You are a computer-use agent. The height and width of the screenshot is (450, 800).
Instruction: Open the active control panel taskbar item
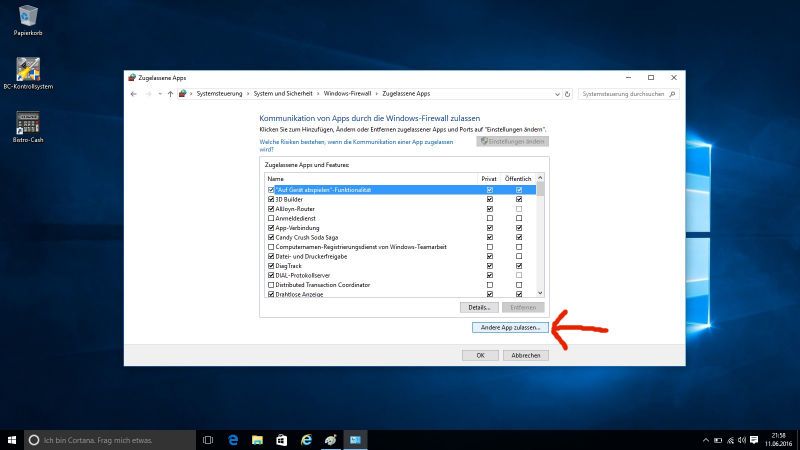pos(355,440)
